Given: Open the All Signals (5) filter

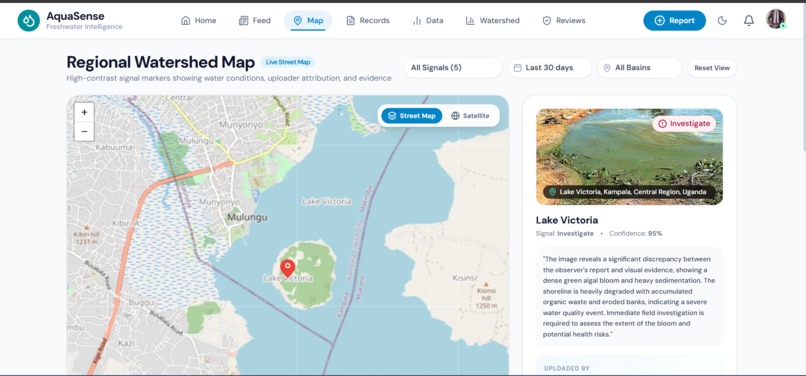Looking at the screenshot, I should tap(453, 68).
